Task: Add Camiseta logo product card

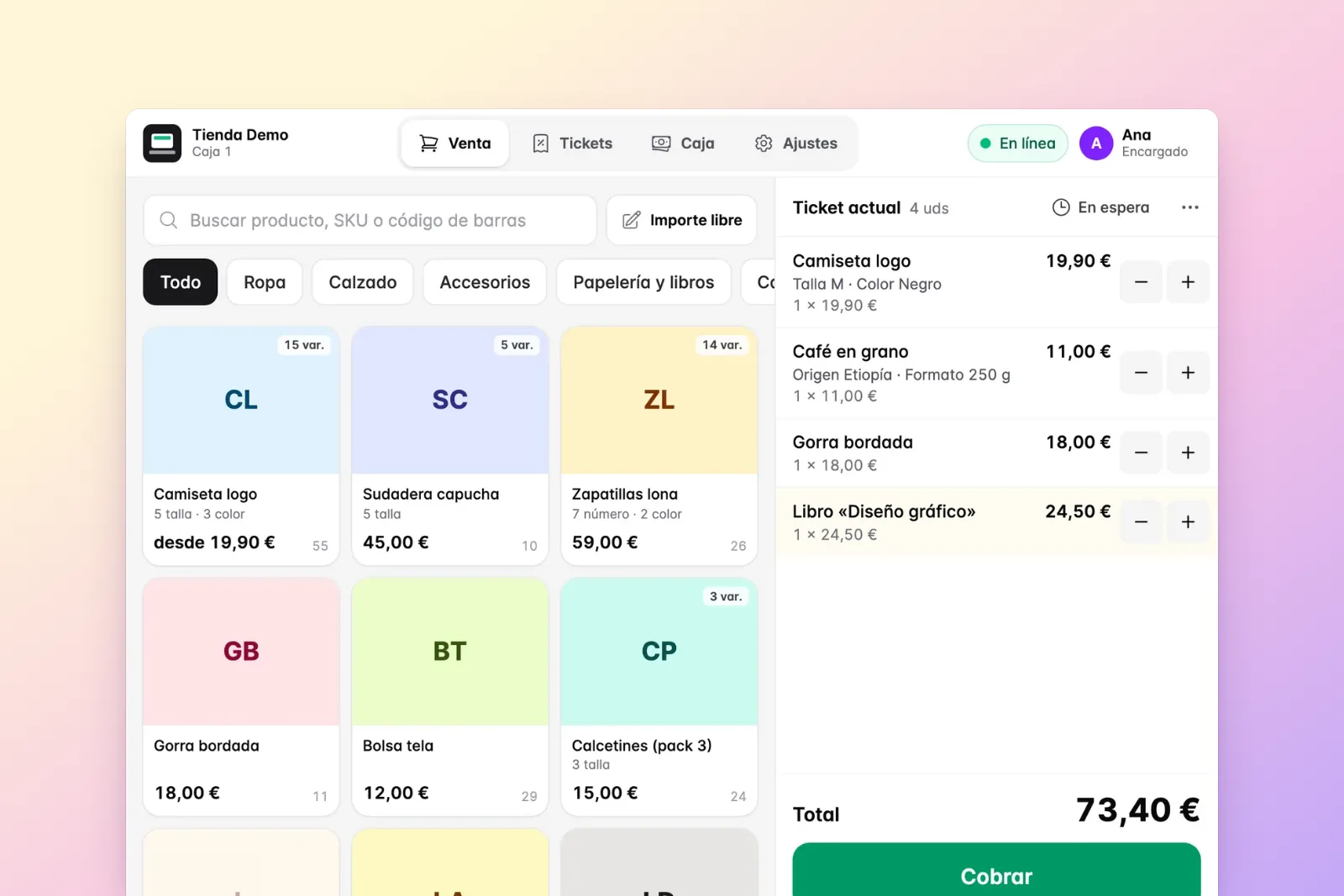Action: (x=241, y=445)
